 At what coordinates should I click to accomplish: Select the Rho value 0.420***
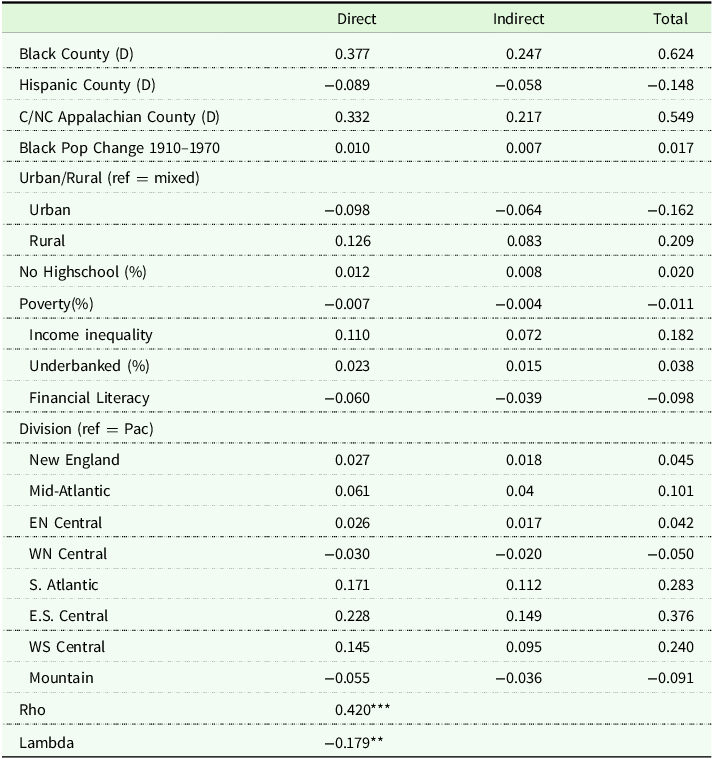coord(363,709)
